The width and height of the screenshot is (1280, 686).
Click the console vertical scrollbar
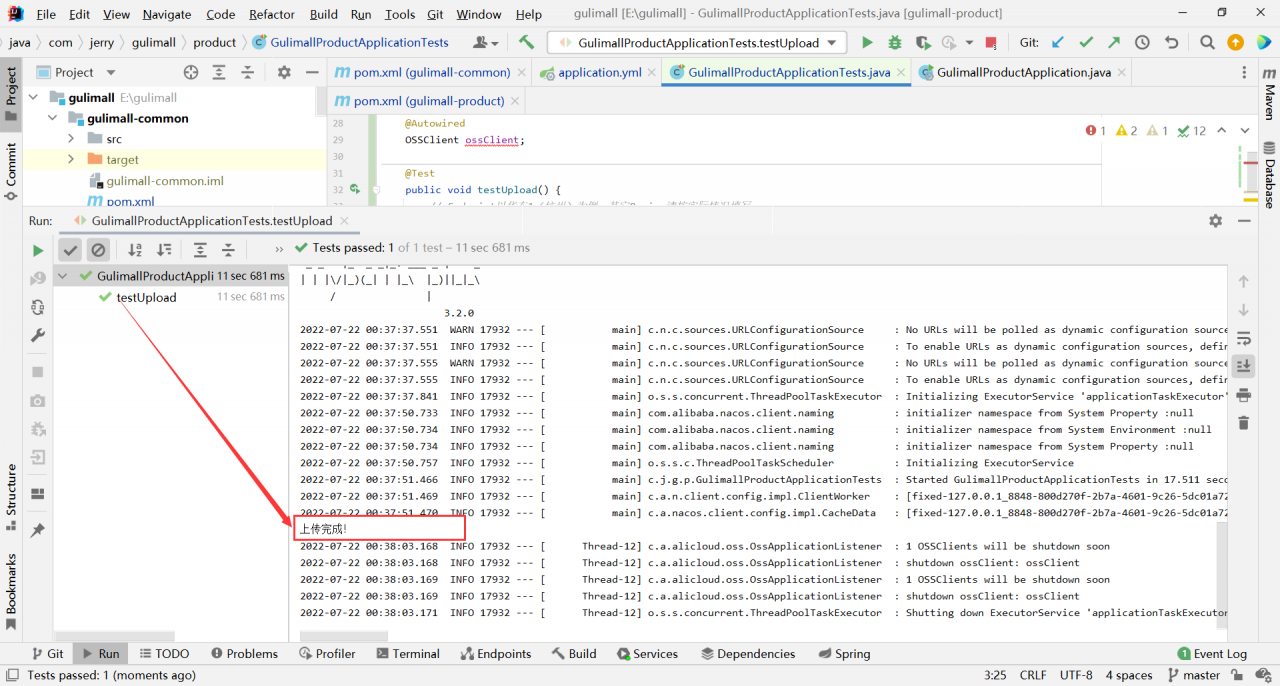click(1223, 575)
